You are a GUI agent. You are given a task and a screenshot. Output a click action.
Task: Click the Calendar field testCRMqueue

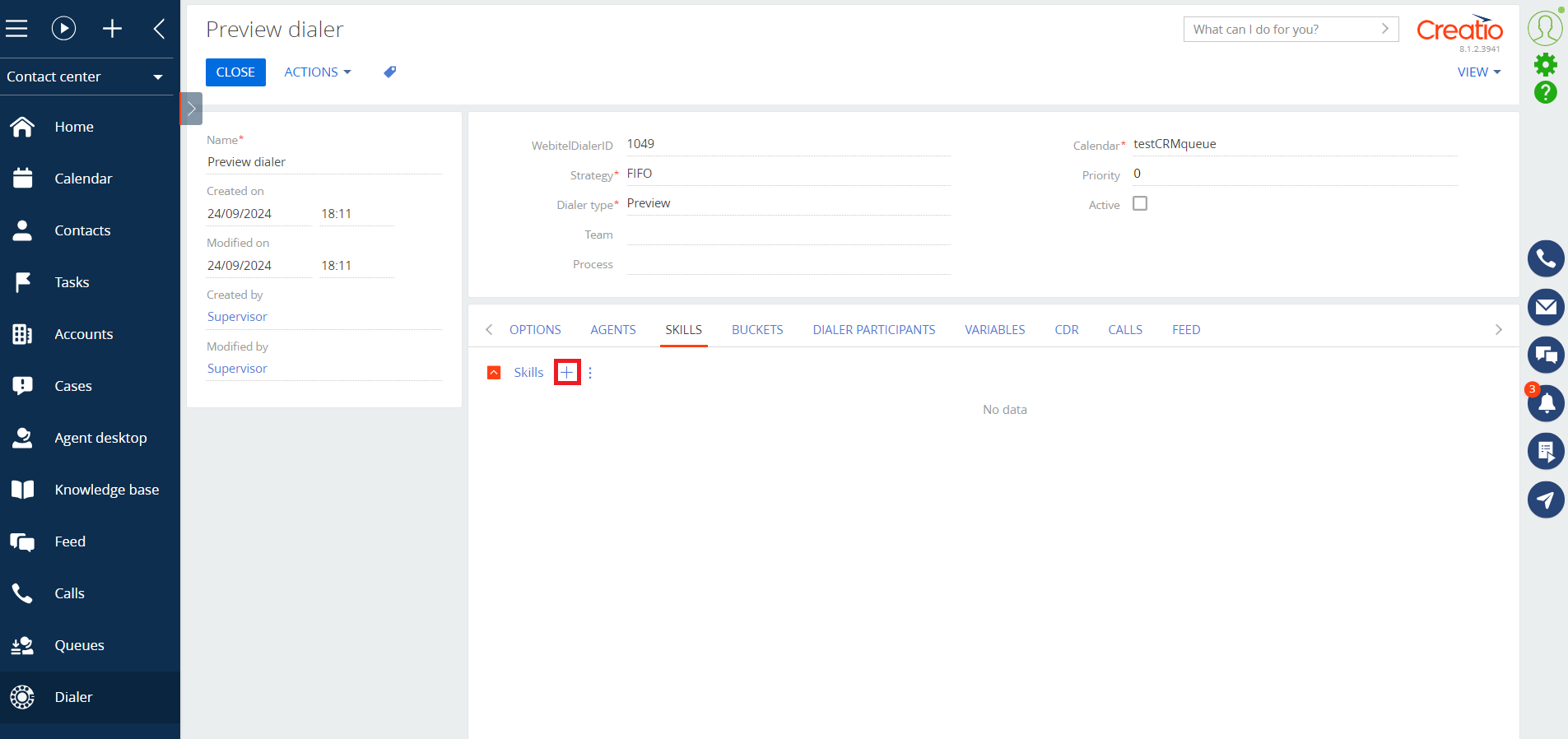pos(1295,144)
